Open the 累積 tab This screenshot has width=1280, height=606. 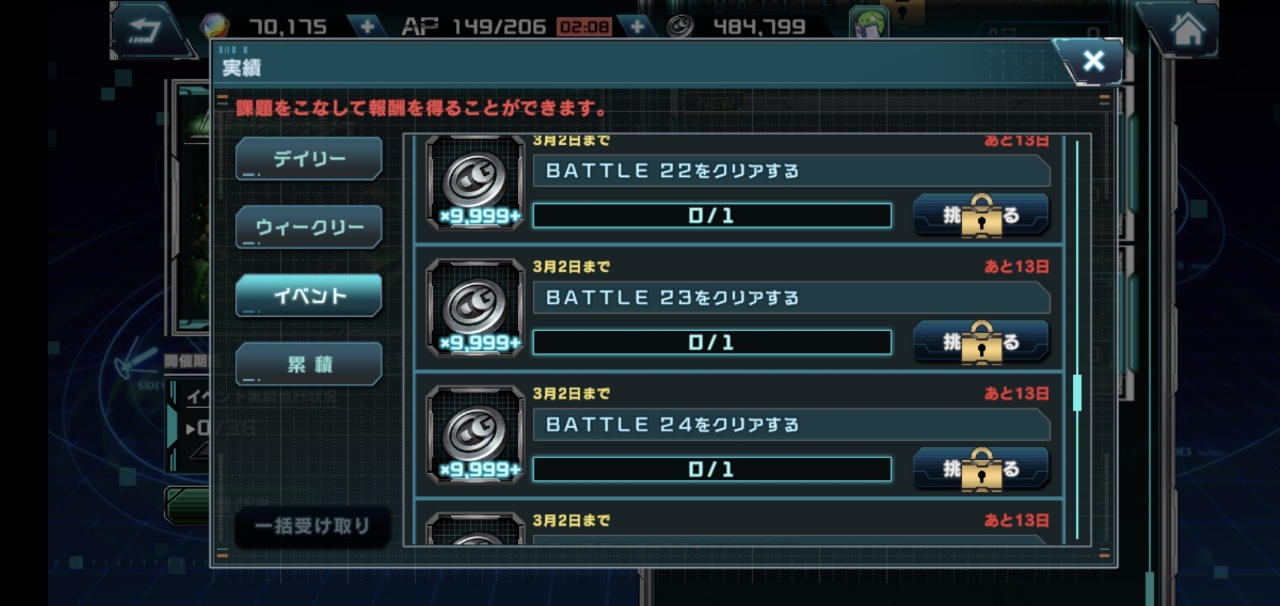[x=309, y=364]
